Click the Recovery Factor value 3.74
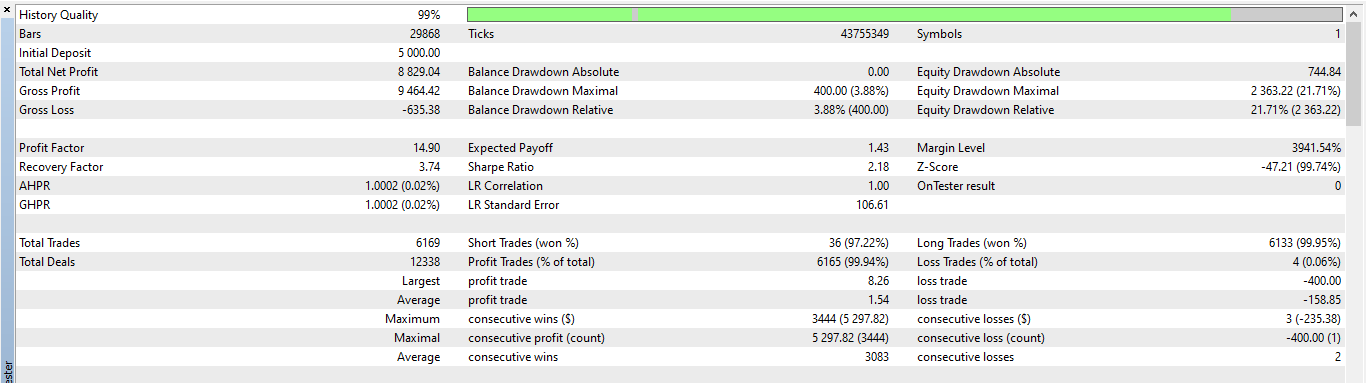Image resolution: width=1366 pixels, height=383 pixels. 430,167
